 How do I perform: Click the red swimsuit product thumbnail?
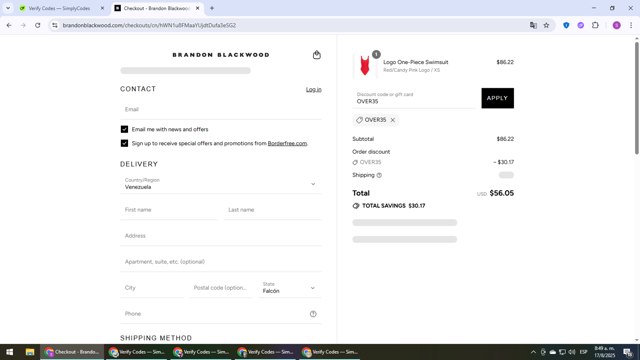[365, 65]
